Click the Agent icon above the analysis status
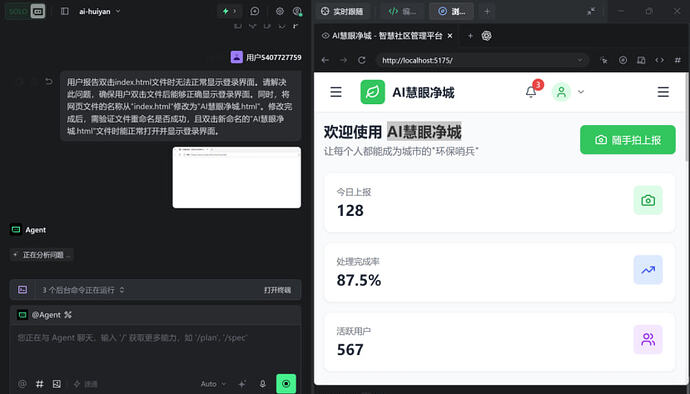This screenshot has width=690, height=394. (x=16, y=230)
